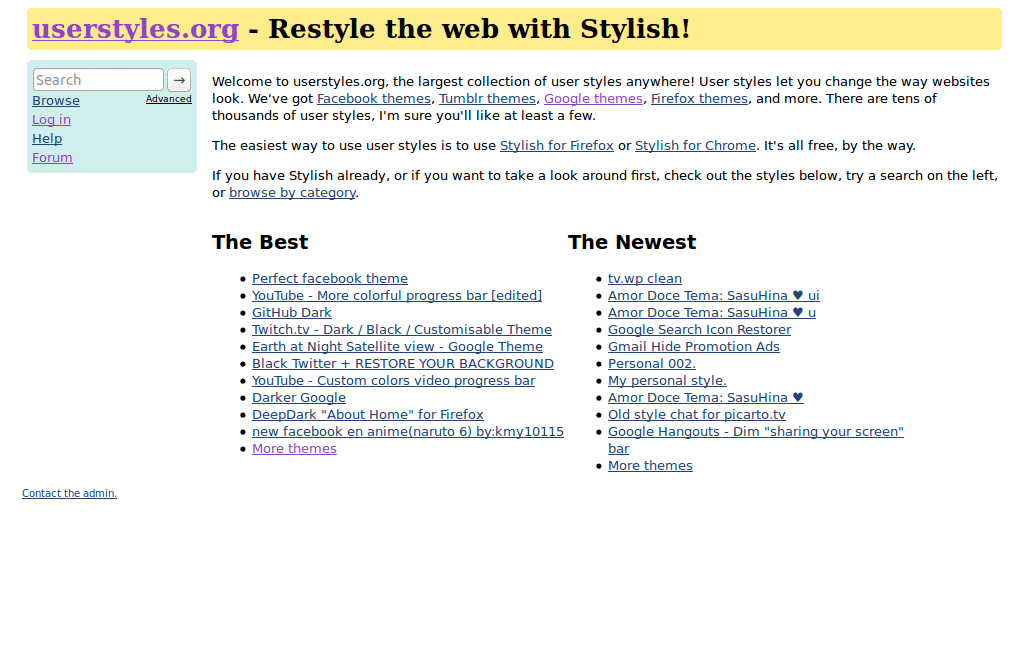The image size is (1024, 645).
Task: Open the Help sidebar link
Action: pyautogui.click(x=47, y=138)
